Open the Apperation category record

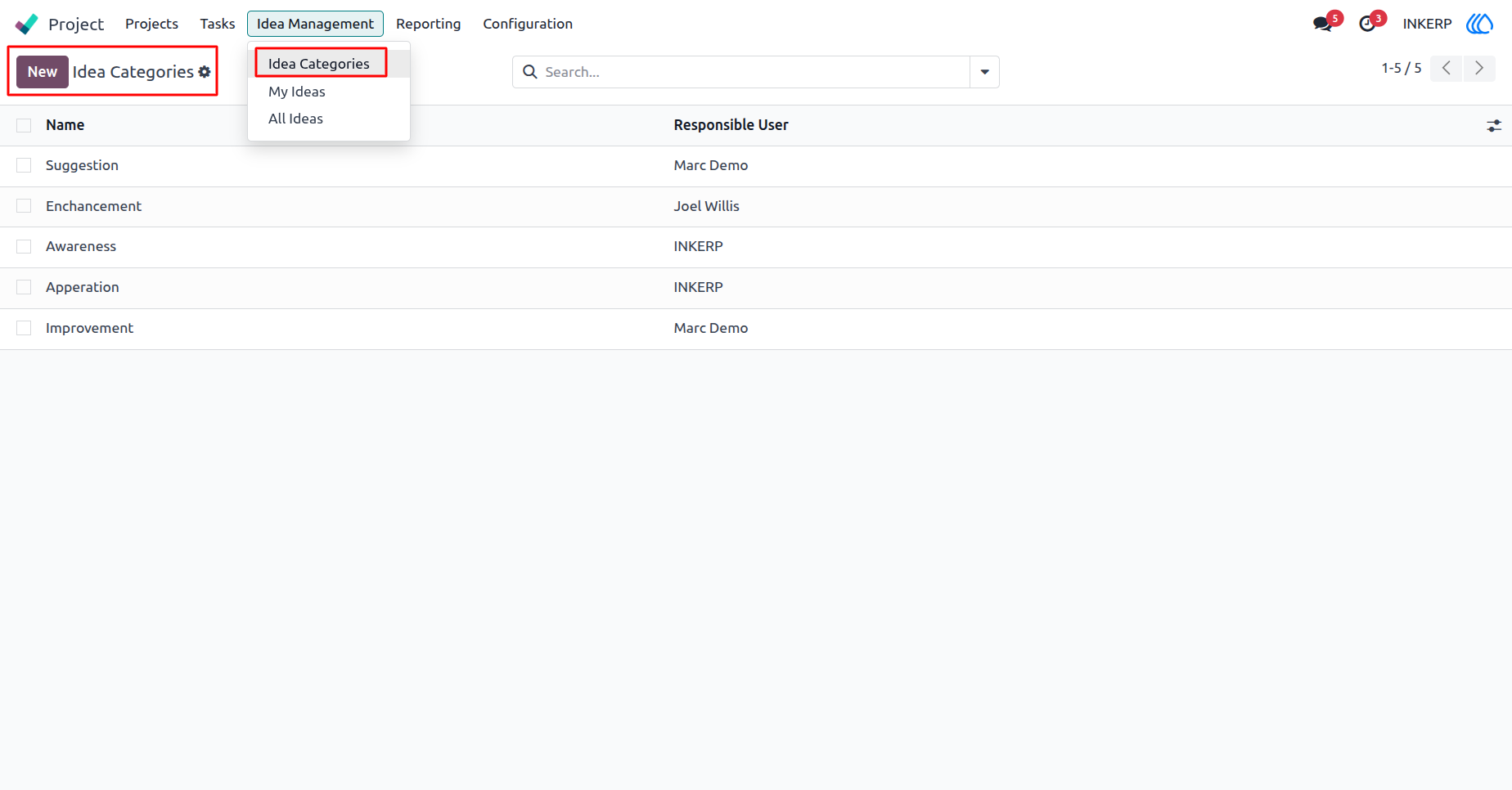tap(83, 287)
